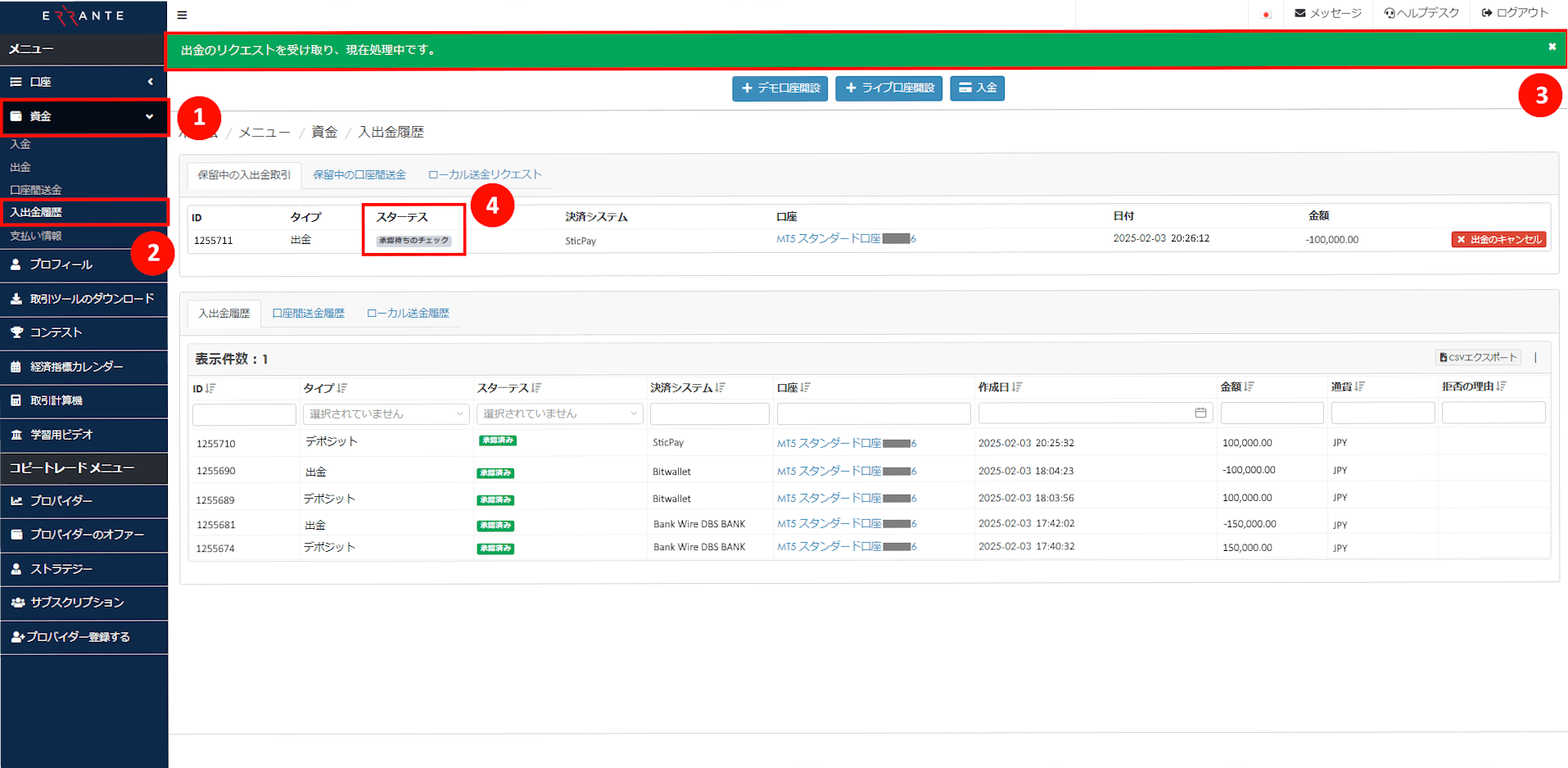Open コンテスト via the trophy icon

click(x=17, y=332)
